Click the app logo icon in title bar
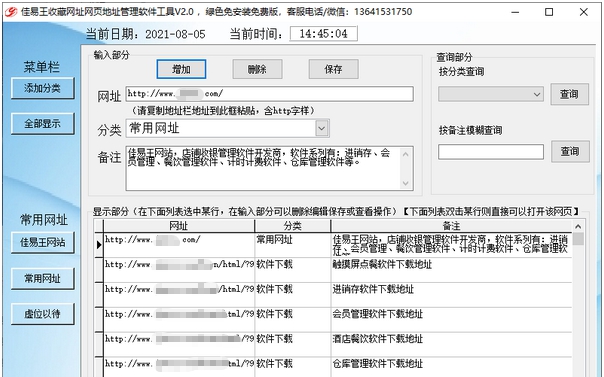The image size is (604, 377). 11,12
